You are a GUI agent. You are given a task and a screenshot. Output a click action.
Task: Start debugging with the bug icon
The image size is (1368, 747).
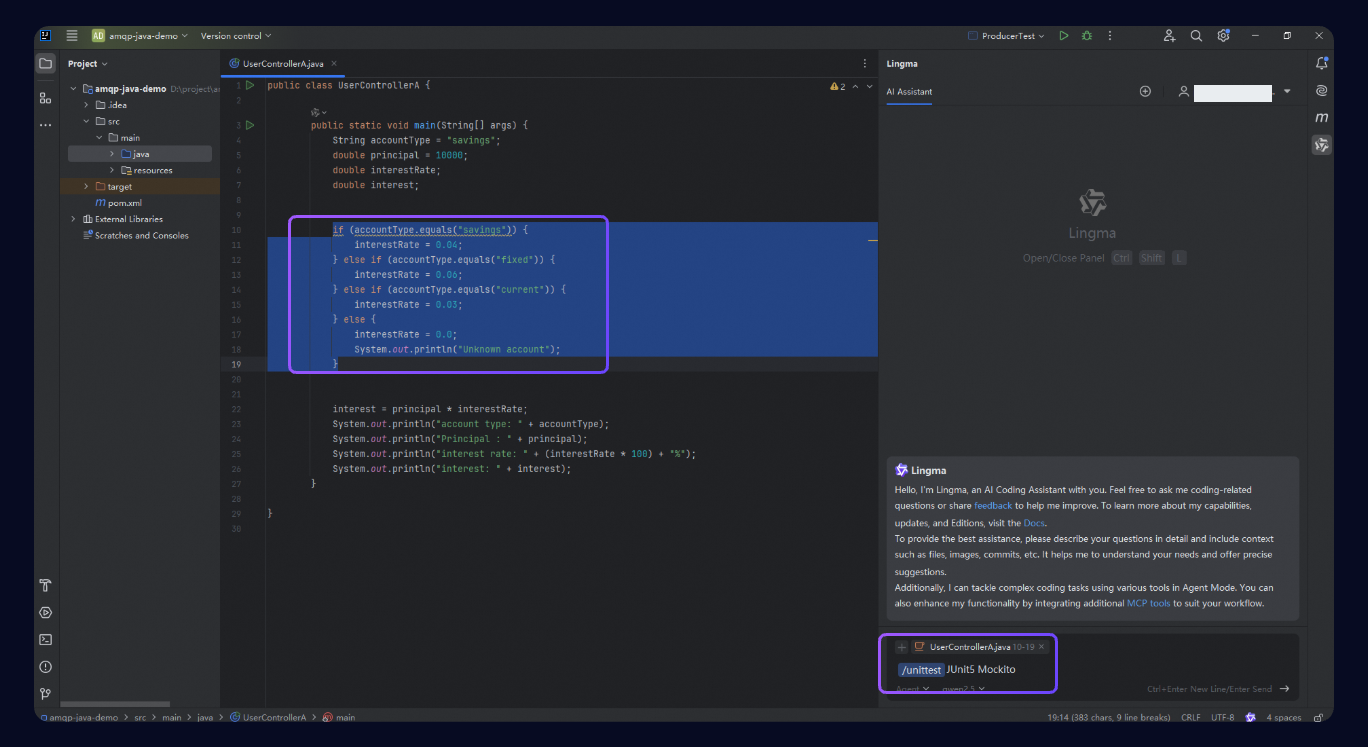[1087, 36]
